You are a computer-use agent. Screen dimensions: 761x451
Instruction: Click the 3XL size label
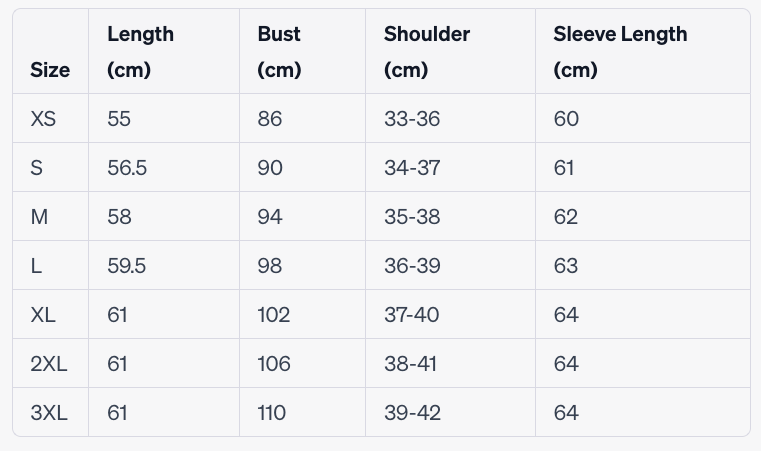(x=49, y=413)
